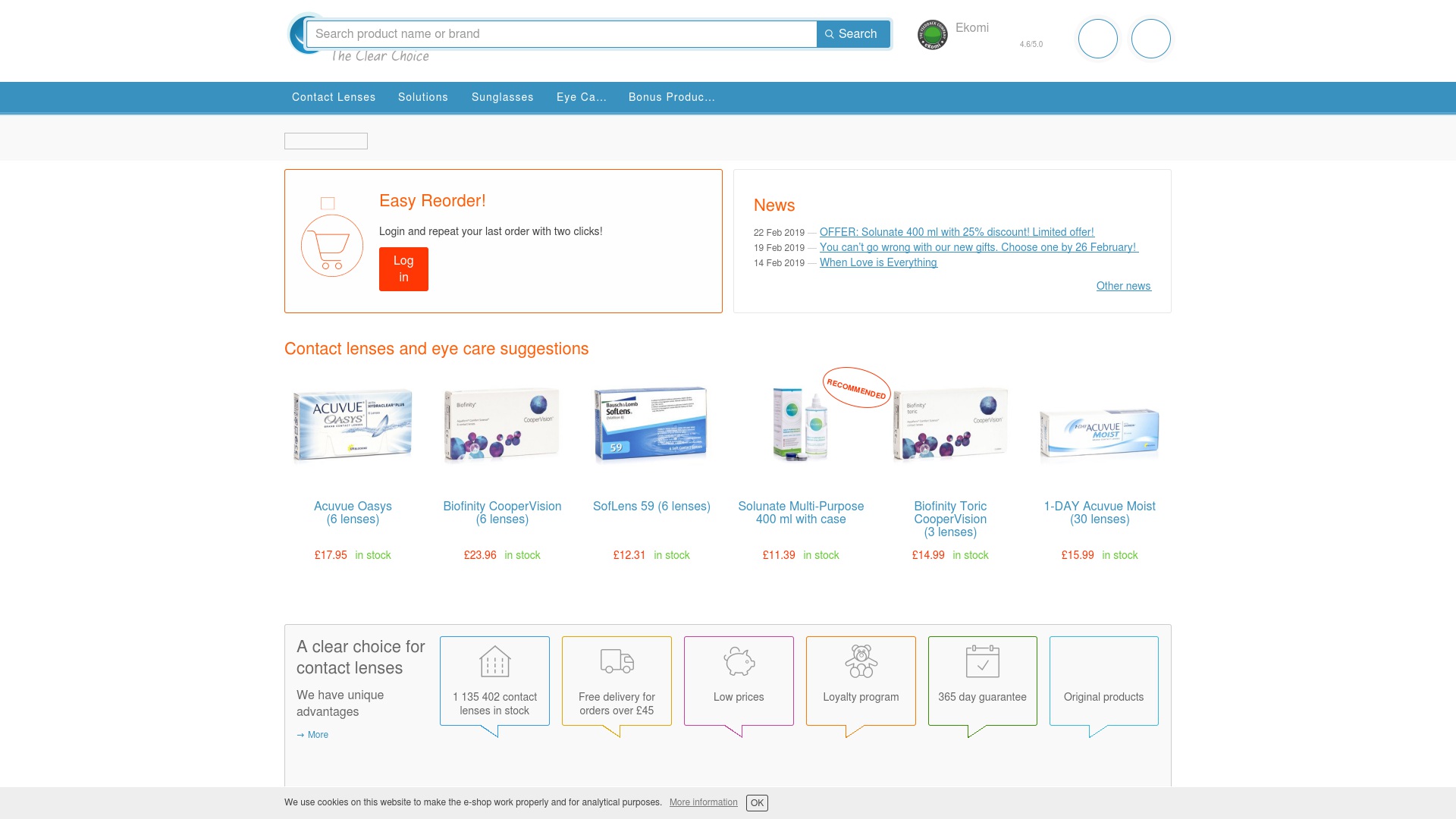Screen dimensions: 1456x819
Task: Open the Biofinity Toric CooperVision (3 lenses) link
Action: pyautogui.click(x=950, y=519)
